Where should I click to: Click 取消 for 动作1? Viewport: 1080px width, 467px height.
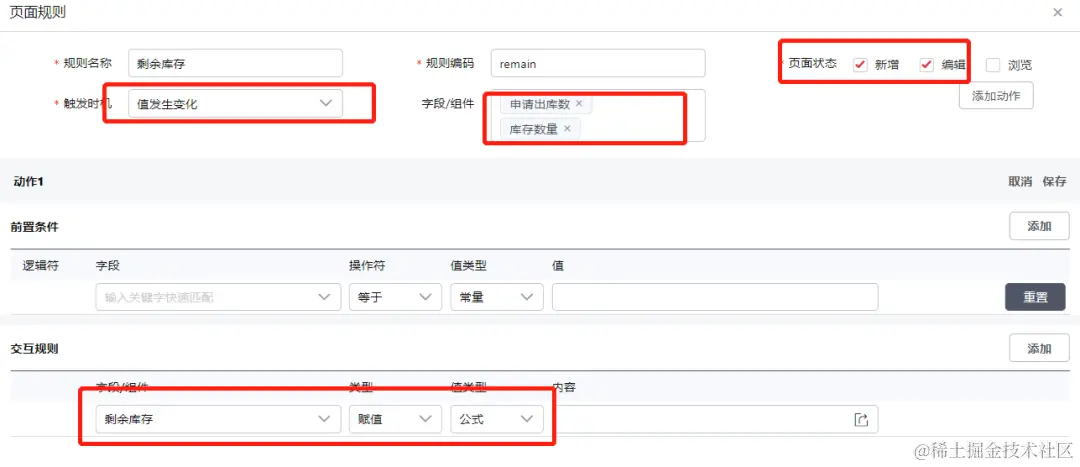point(1020,181)
